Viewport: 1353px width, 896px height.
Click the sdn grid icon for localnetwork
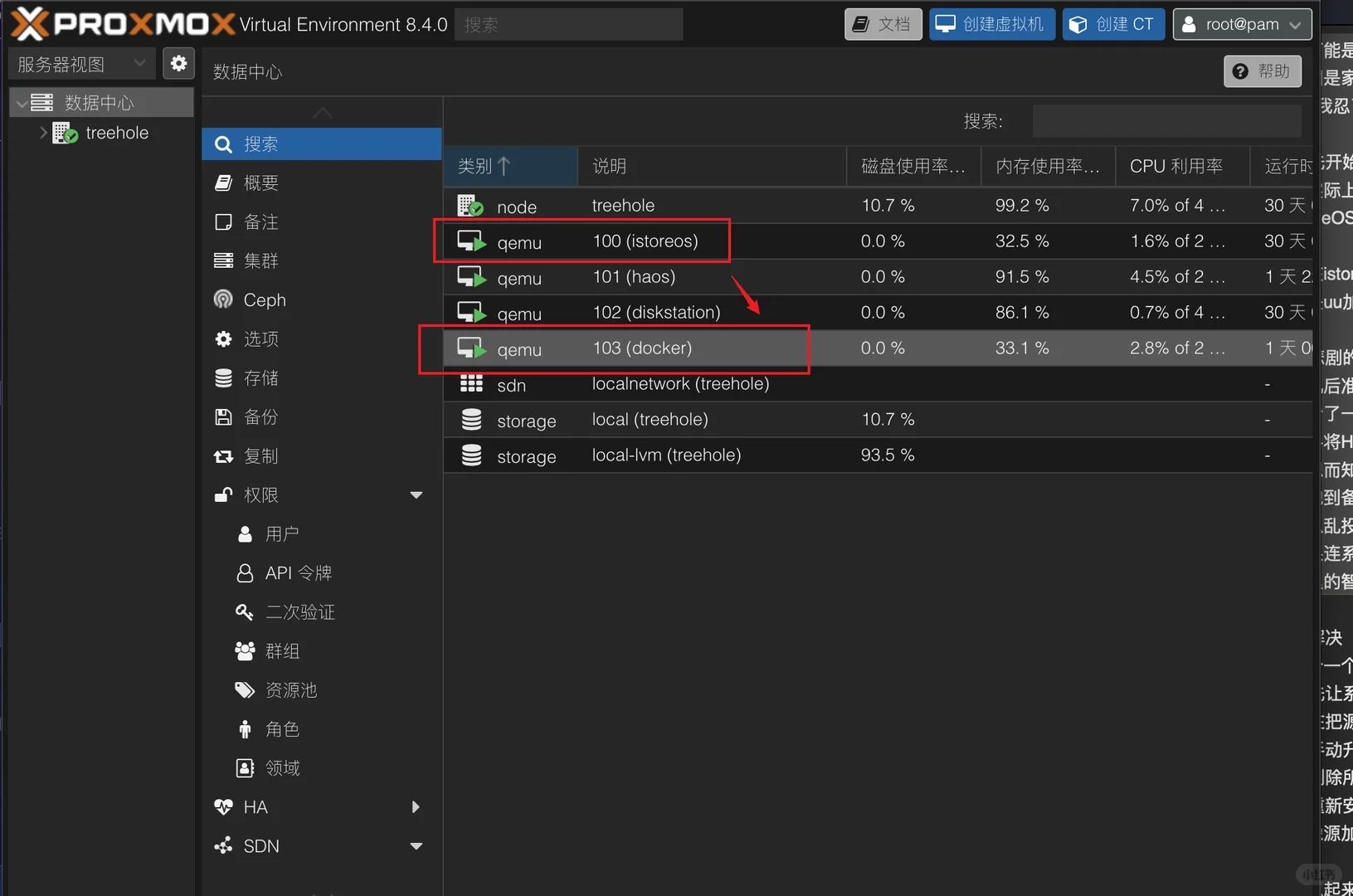[471, 384]
